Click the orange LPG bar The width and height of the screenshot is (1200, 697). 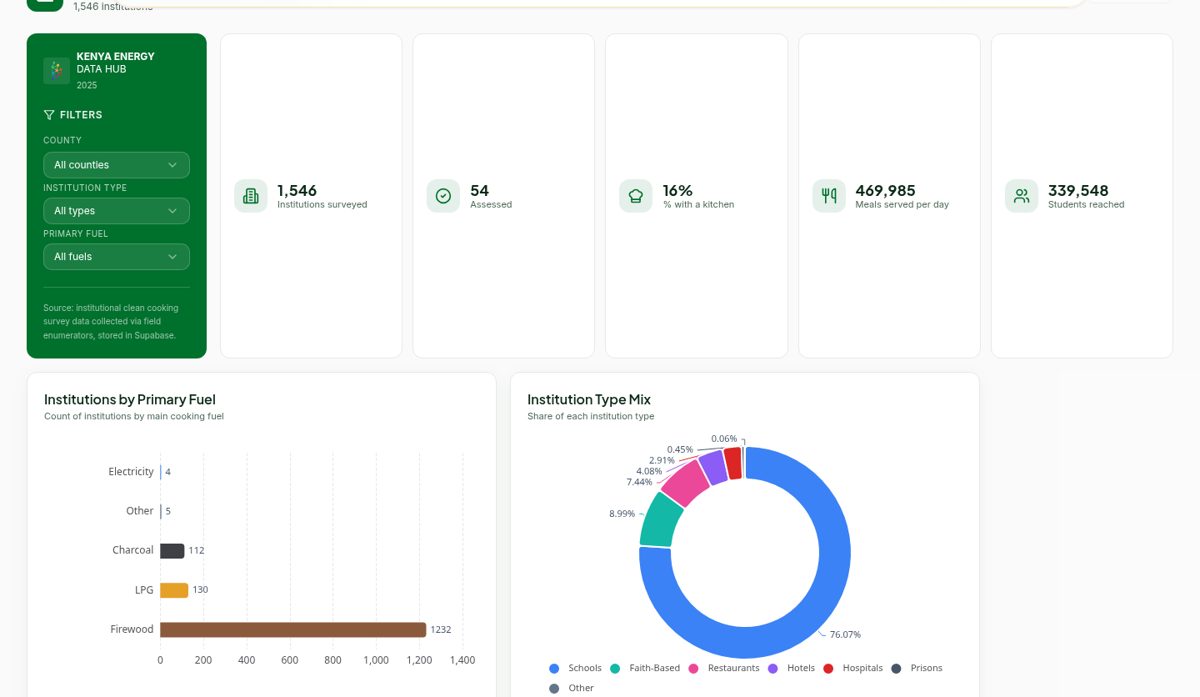click(174, 590)
